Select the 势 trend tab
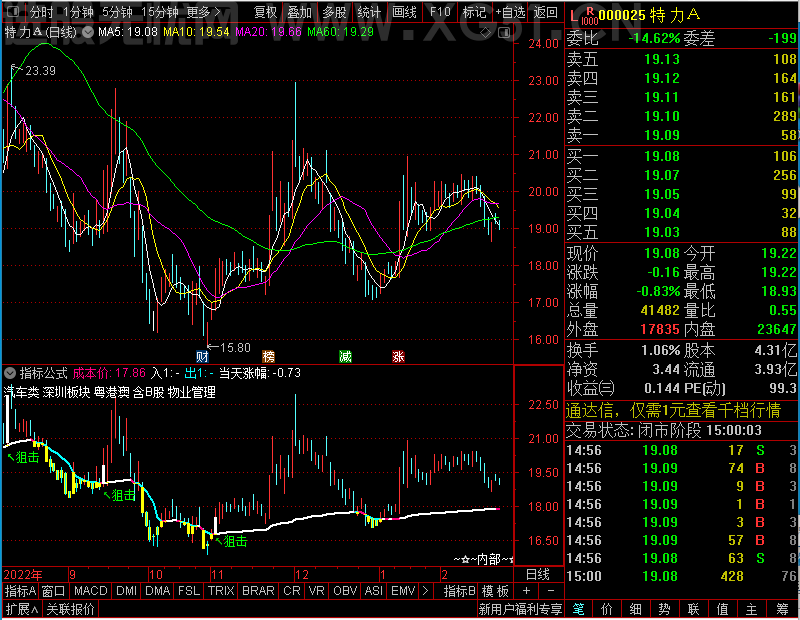The height and width of the screenshot is (620, 800). tap(664, 609)
